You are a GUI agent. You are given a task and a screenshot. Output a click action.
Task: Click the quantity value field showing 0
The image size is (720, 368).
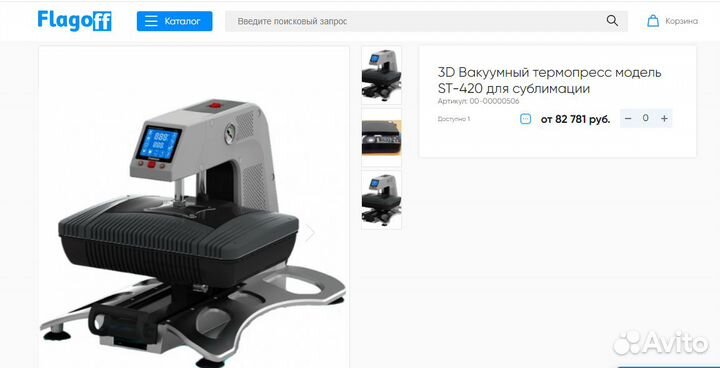coord(646,119)
